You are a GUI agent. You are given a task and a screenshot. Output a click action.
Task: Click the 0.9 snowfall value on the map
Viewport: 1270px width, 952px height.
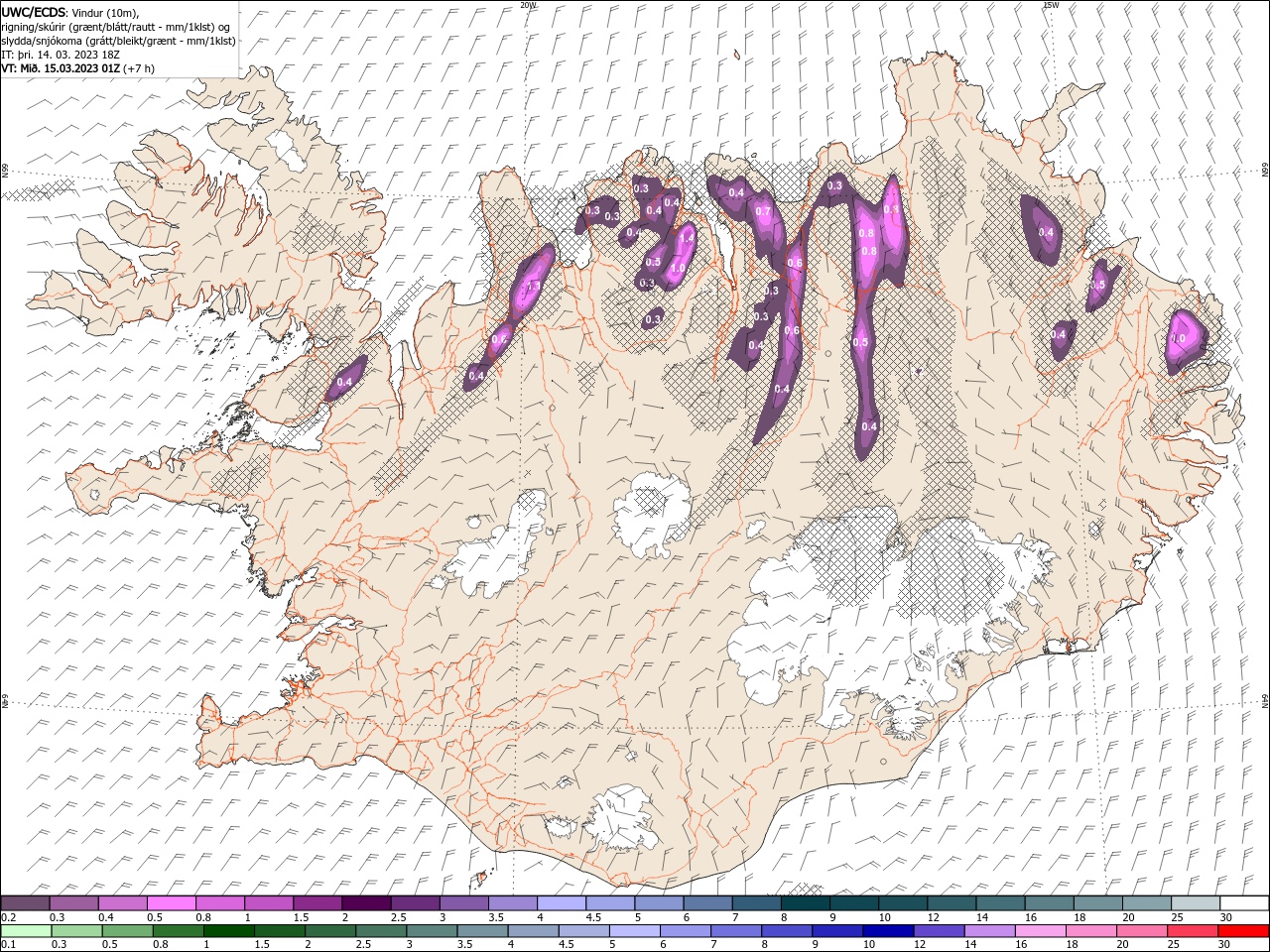click(891, 209)
